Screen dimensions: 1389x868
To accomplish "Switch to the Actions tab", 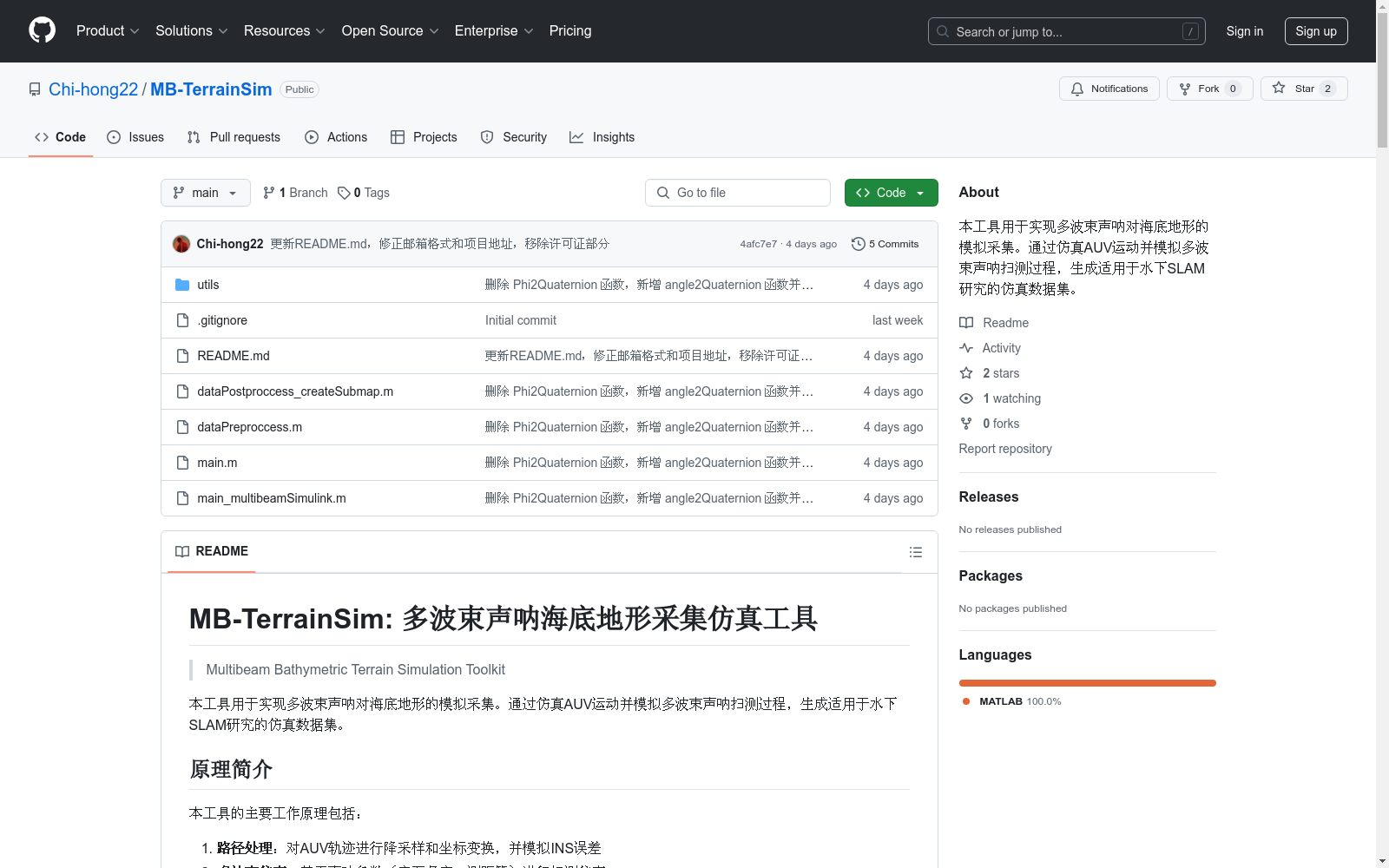I will coord(336,137).
